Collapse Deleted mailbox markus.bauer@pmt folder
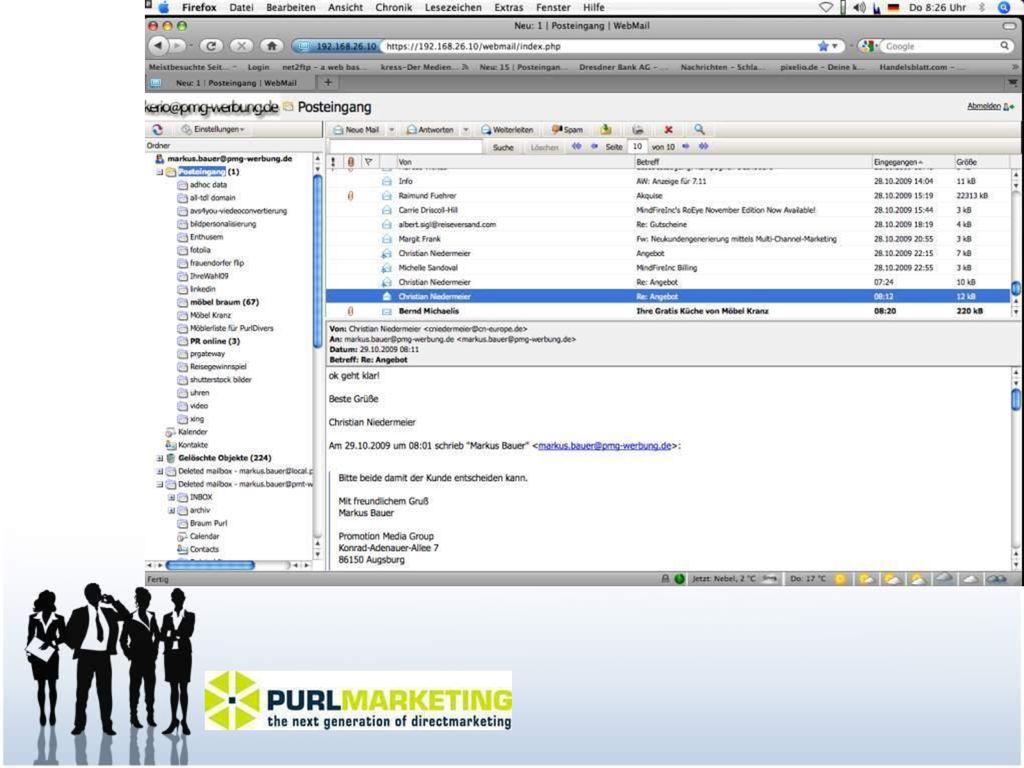The width and height of the screenshot is (1024, 768). point(159,485)
